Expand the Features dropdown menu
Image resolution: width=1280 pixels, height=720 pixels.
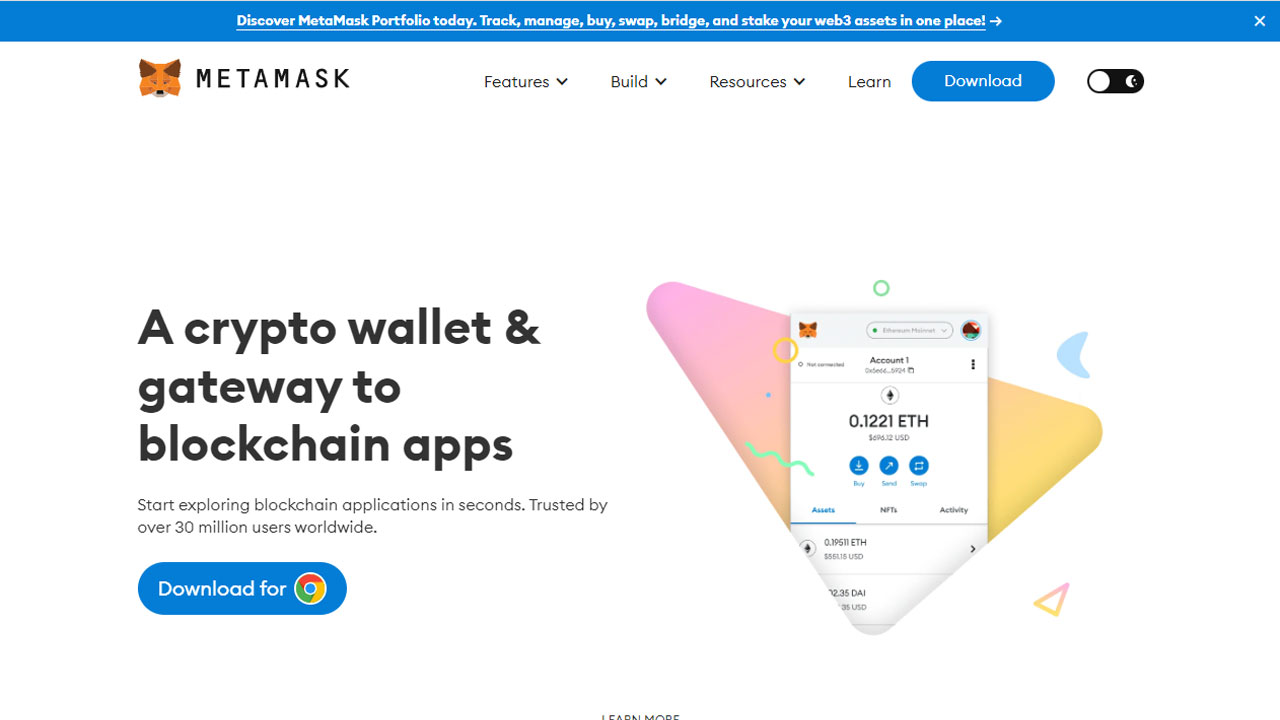click(x=526, y=82)
